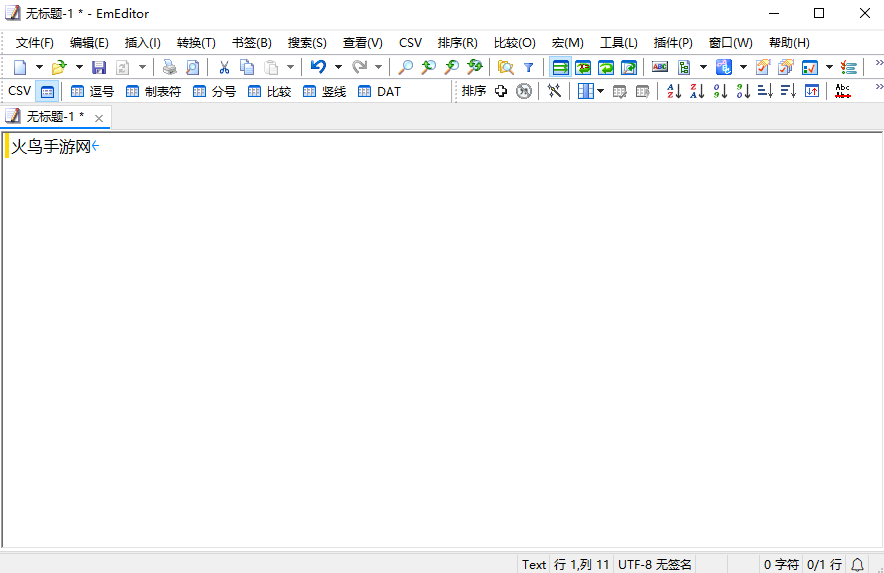Expand the column layout dropdown arrow

tap(600, 91)
